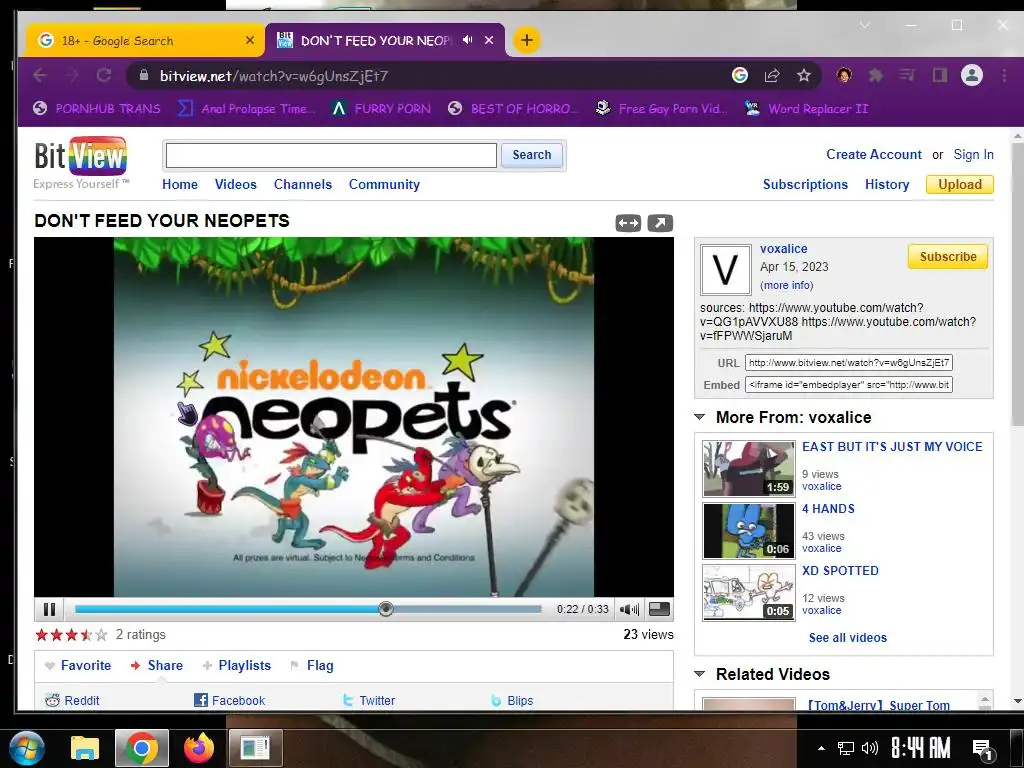Close the 18+ Google Search tab
Screen dimensions: 1024x768
(249, 40)
